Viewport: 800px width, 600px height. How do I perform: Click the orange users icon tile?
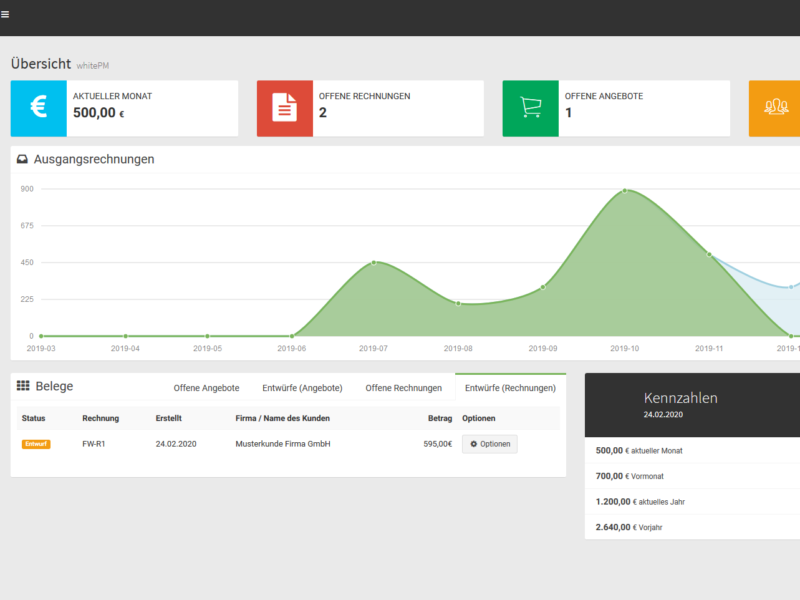tap(774, 108)
